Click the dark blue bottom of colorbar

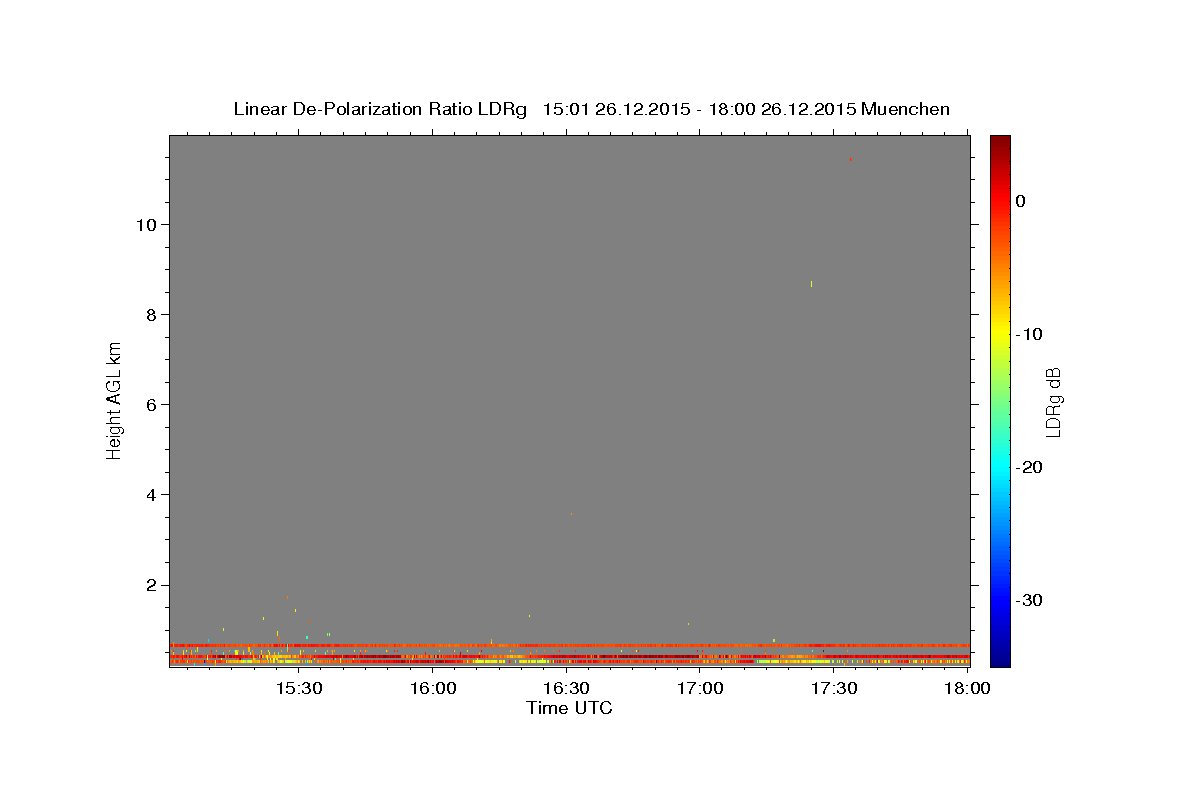[x=1000, y=658]
